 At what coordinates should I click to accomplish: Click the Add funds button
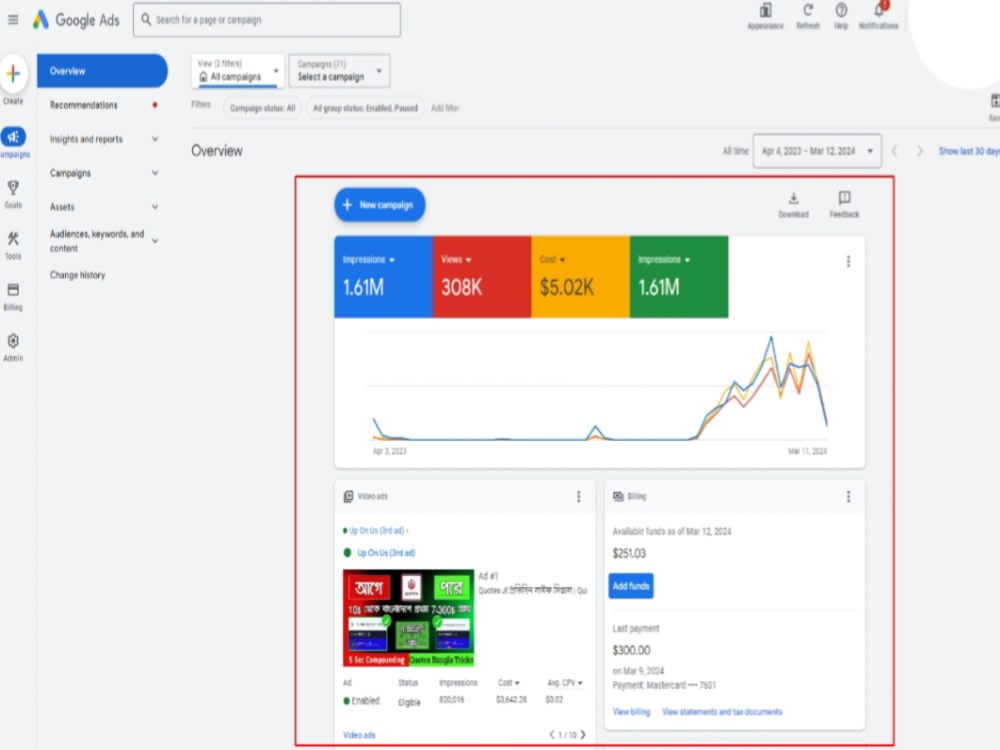pos(631,585)
